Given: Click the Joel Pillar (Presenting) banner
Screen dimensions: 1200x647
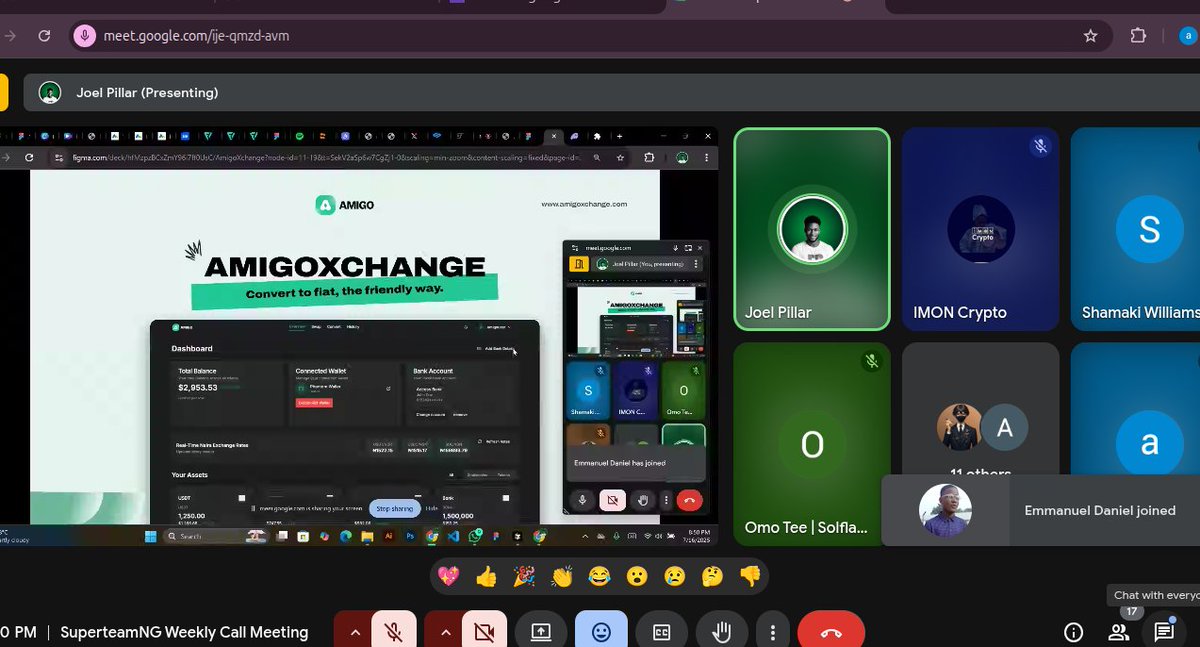Looking at the screenshot, I should (x=612, y=92).
